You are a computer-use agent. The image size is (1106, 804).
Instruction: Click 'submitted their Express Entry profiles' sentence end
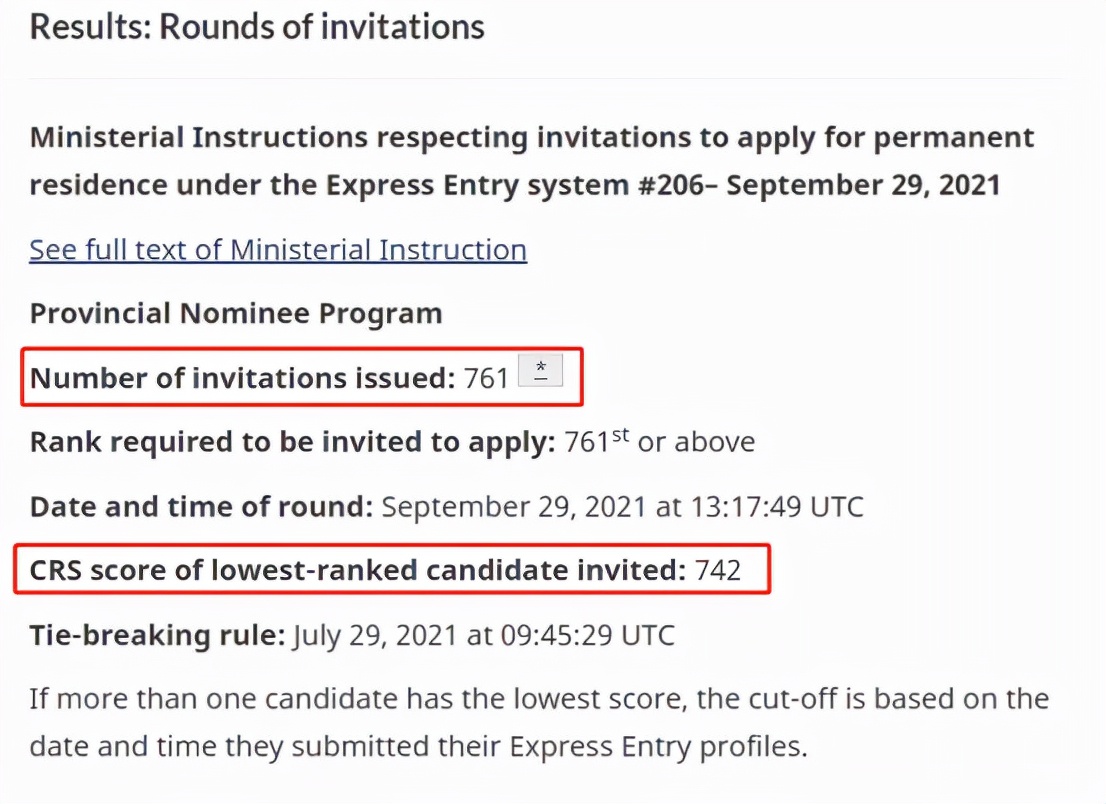pyautogui.click(x=620, y=747)
